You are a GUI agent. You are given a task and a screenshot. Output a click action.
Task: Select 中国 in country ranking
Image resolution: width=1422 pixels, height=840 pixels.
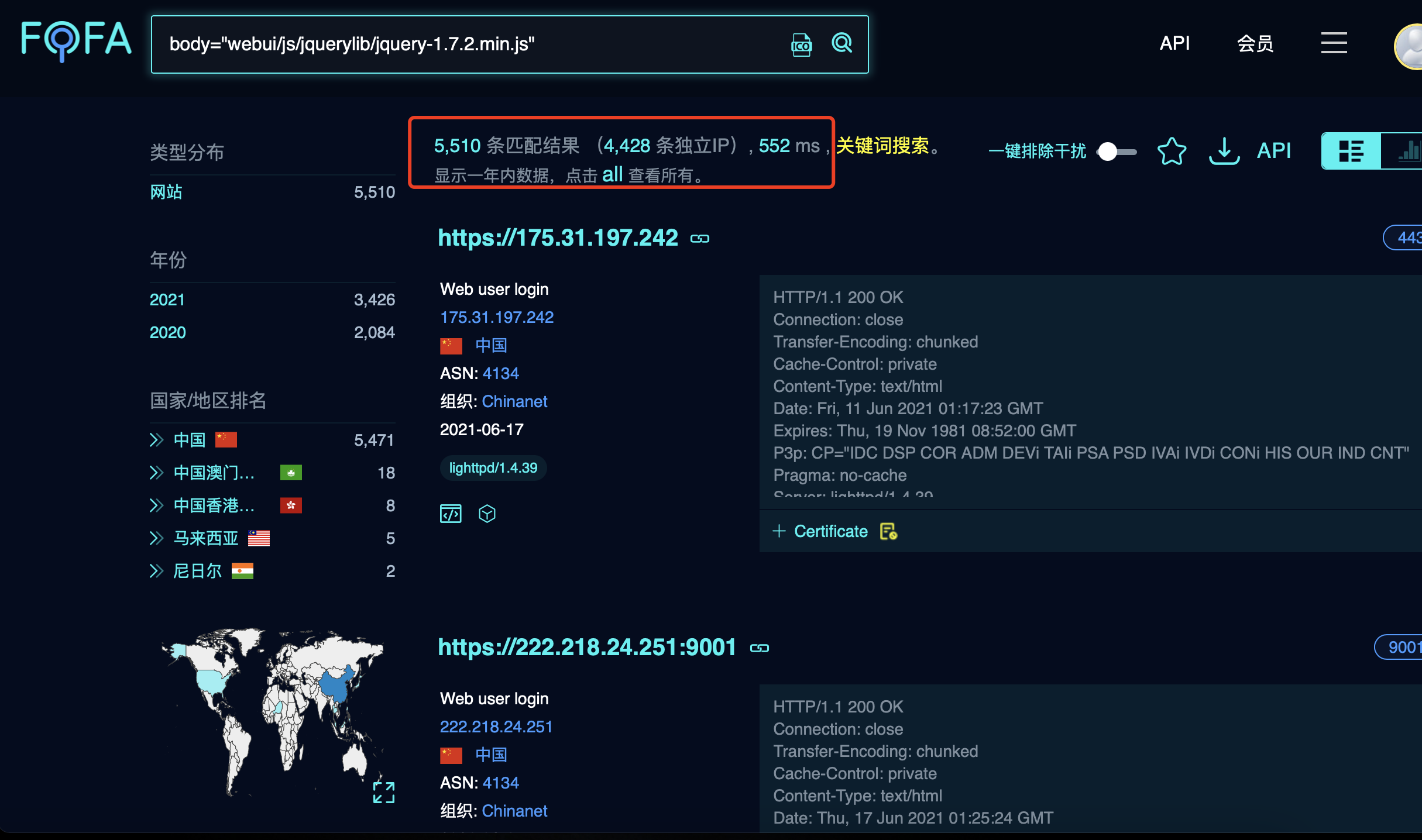pos(190,440)
